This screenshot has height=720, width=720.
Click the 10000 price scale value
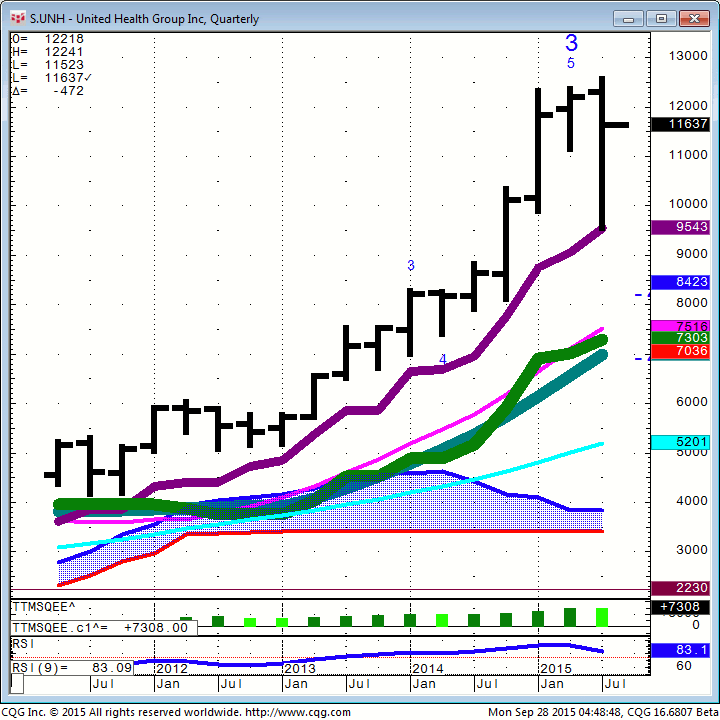click(x=688, y=204)
